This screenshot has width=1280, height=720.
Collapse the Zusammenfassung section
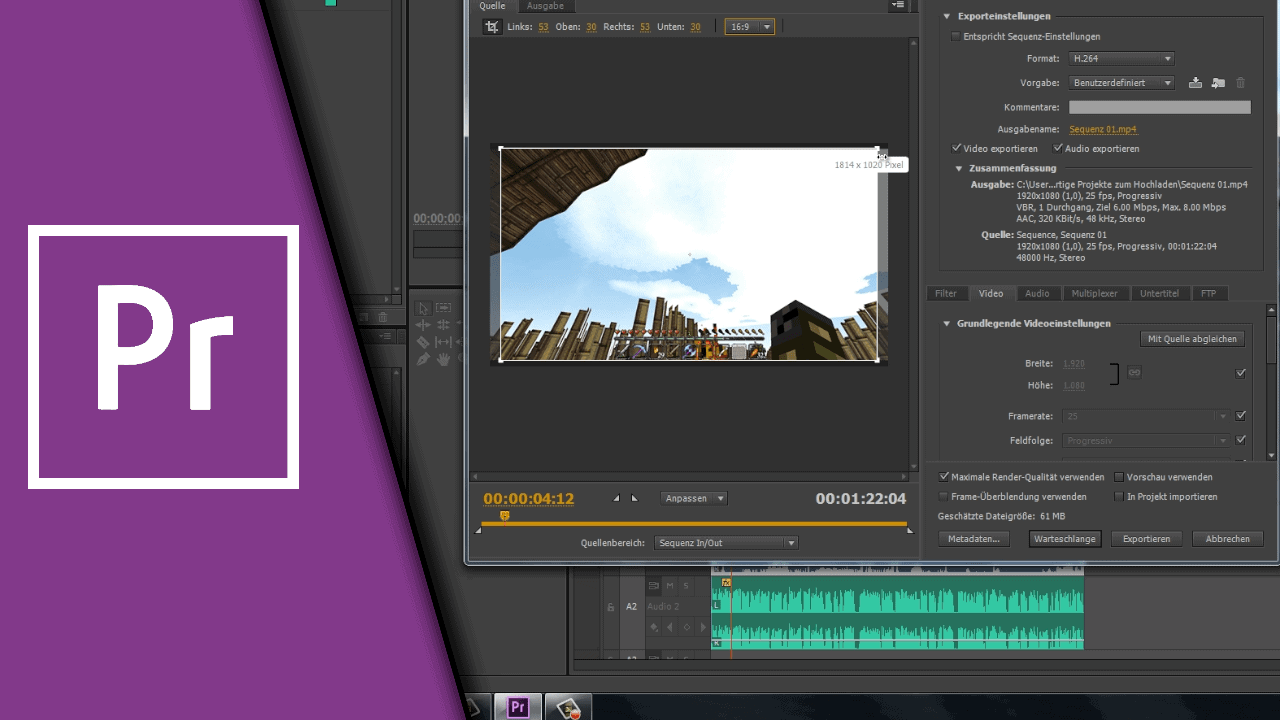[x=958, y=168]
